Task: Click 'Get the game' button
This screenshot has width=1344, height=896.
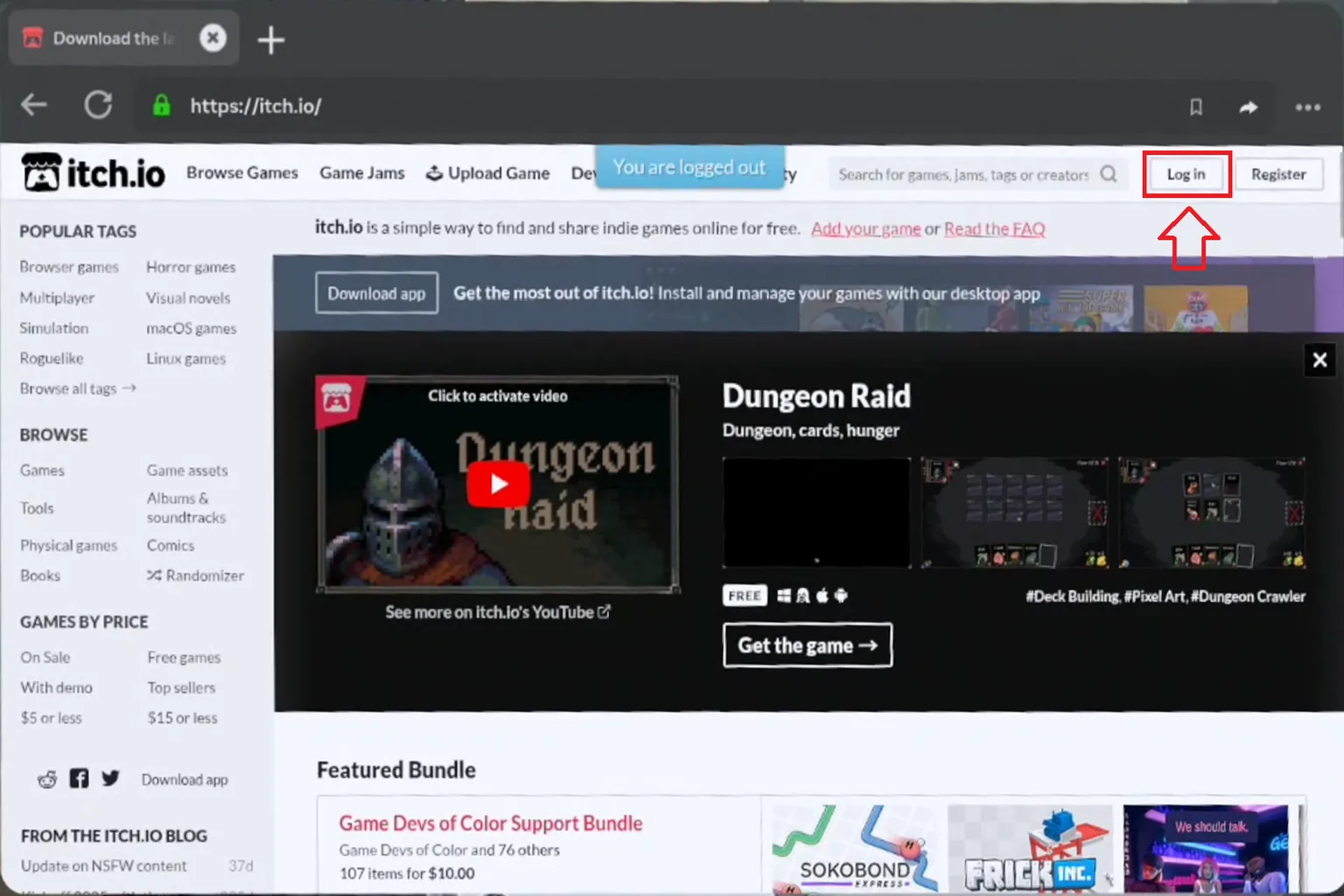Action: 808,645
